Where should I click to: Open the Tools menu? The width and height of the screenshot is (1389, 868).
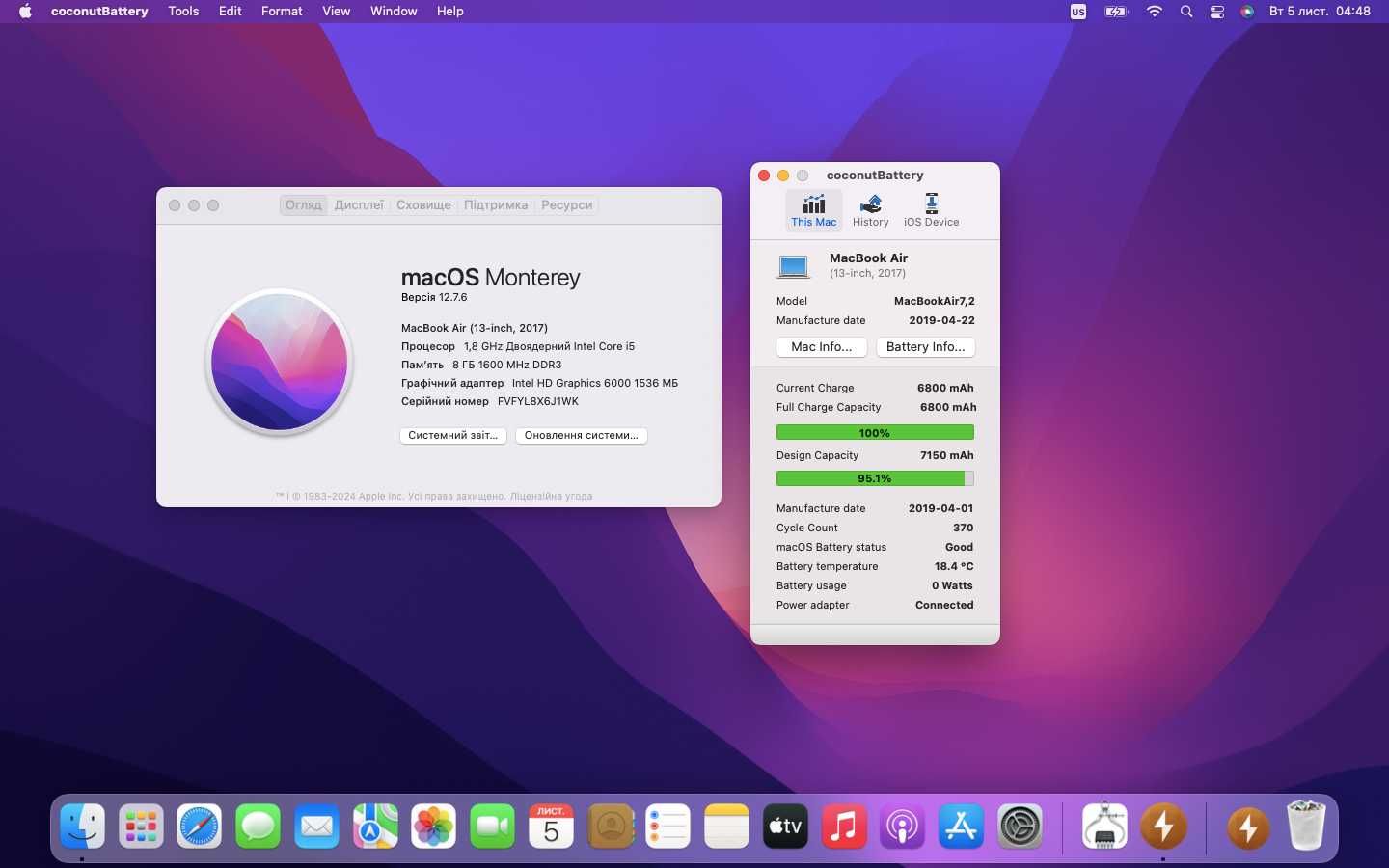point(183,12)
